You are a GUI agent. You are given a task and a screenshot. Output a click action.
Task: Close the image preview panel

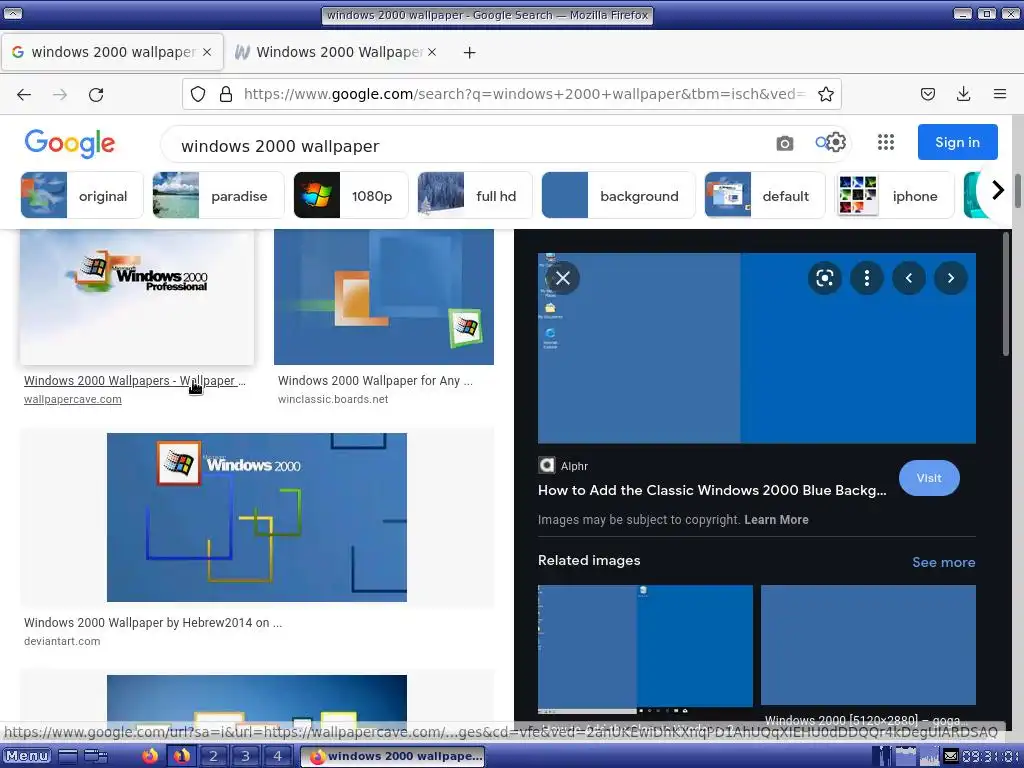[562, 278]
